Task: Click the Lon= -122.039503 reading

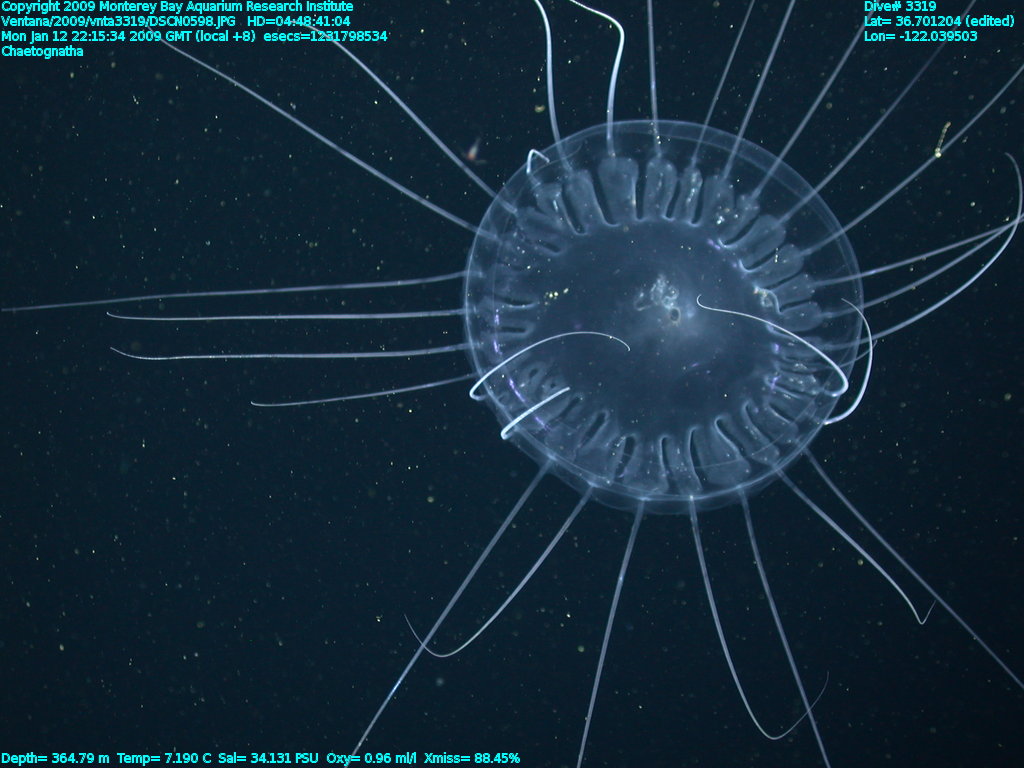Action: [x=920, y=36]
